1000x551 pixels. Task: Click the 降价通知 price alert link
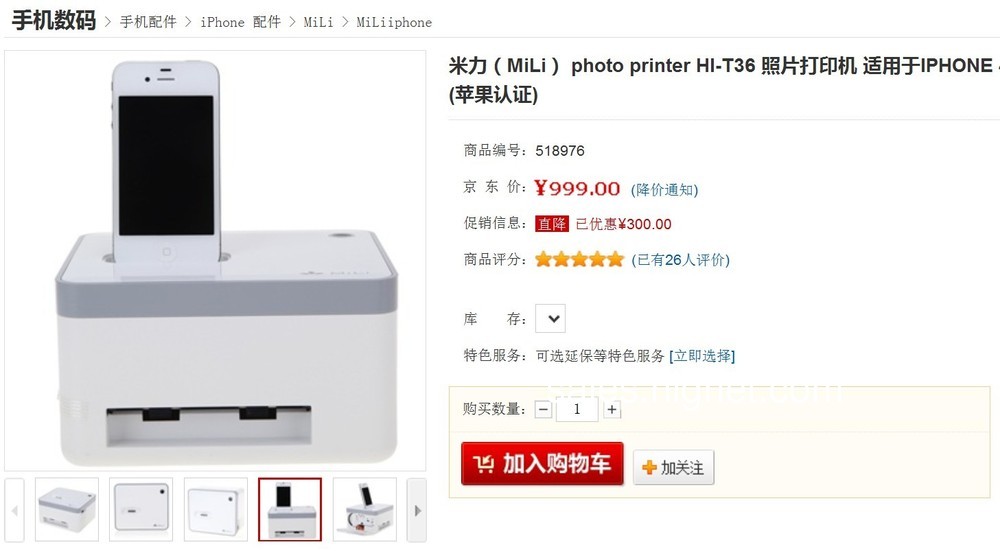665,190
